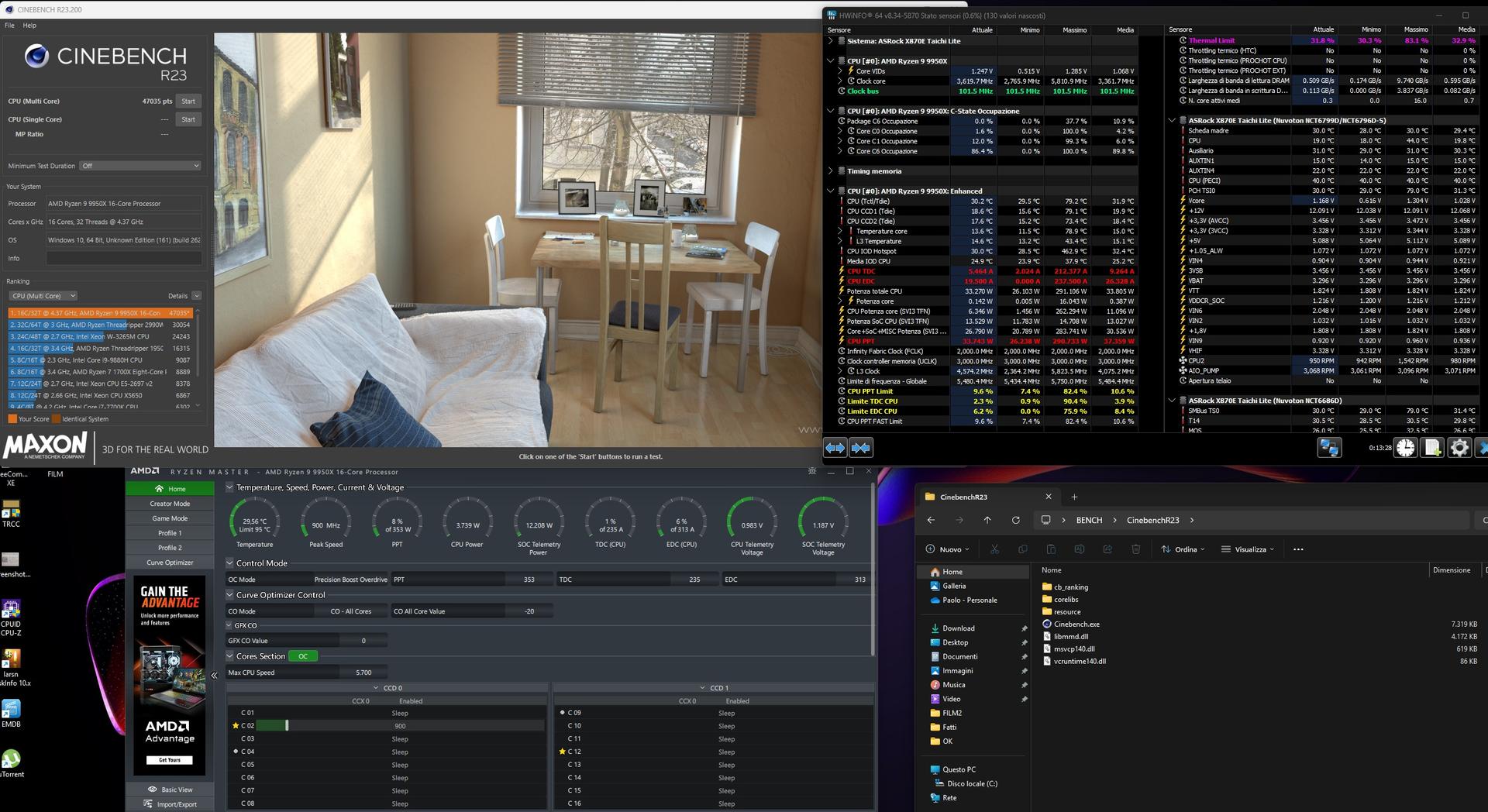Add a new File Explorer tab
Viewport: 1488px width, 812px height.
tap(1074, 497)
